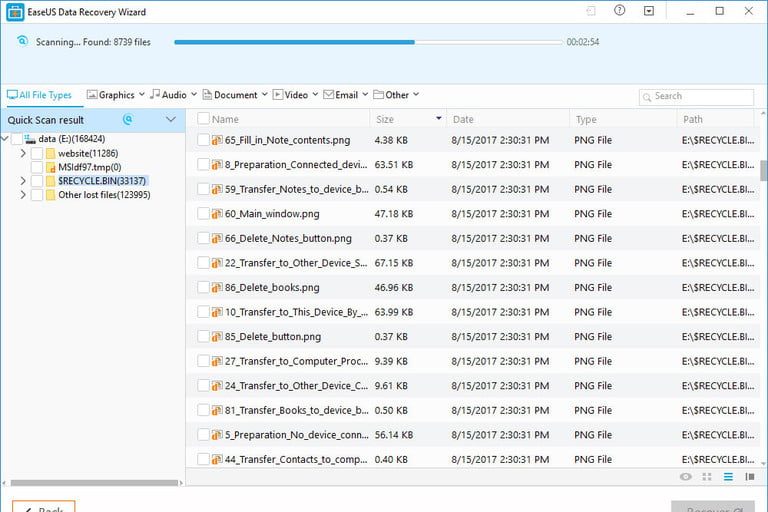
Task: Toggle the preview pane view icon
Action: pyautogui.click(x=749, y=477)
